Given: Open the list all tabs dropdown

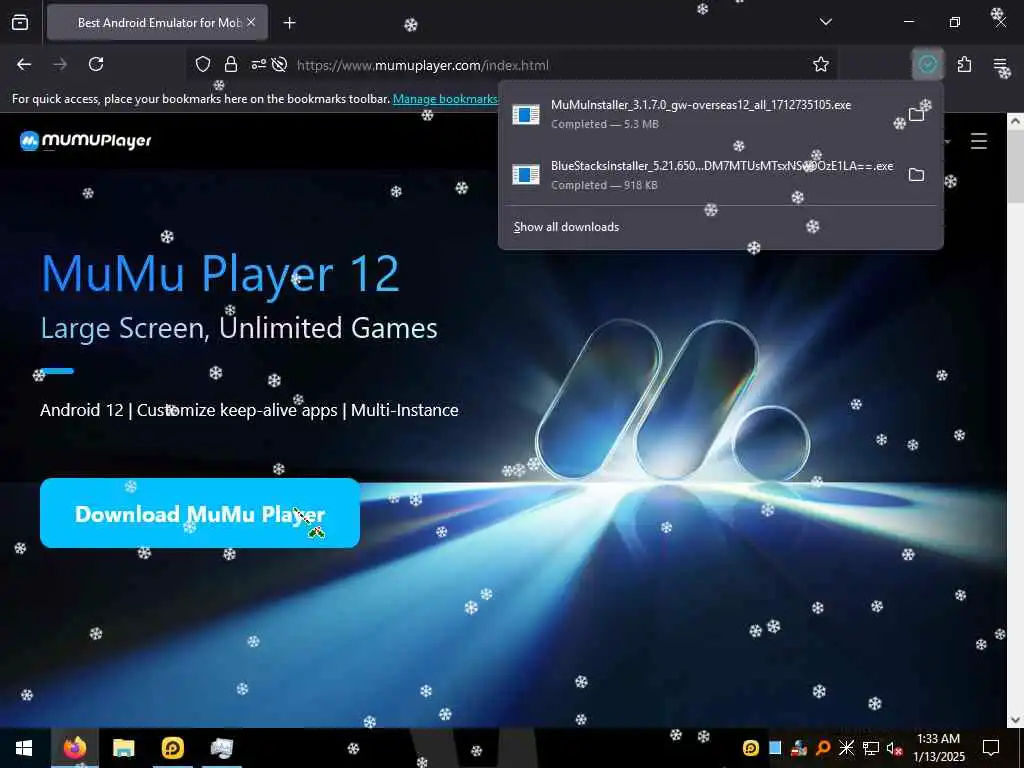Looking at the screenshot, I should (825, 22).
